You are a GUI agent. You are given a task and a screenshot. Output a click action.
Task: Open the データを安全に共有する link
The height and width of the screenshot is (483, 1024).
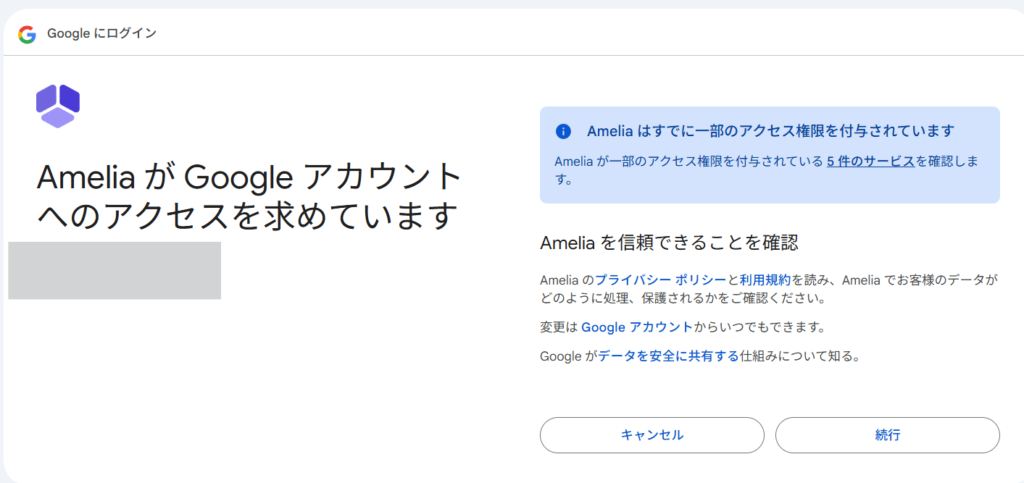(x=669, y=355)
